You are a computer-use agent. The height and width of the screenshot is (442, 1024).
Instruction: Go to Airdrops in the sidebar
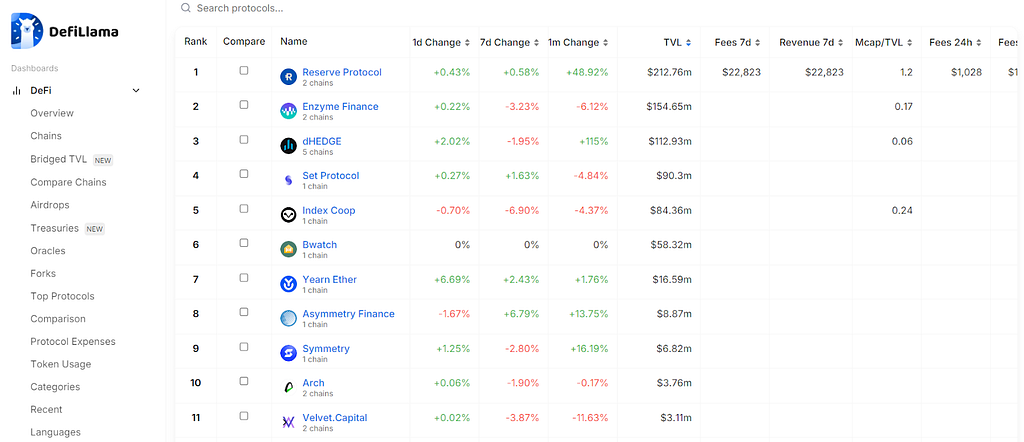pos(49,205)
